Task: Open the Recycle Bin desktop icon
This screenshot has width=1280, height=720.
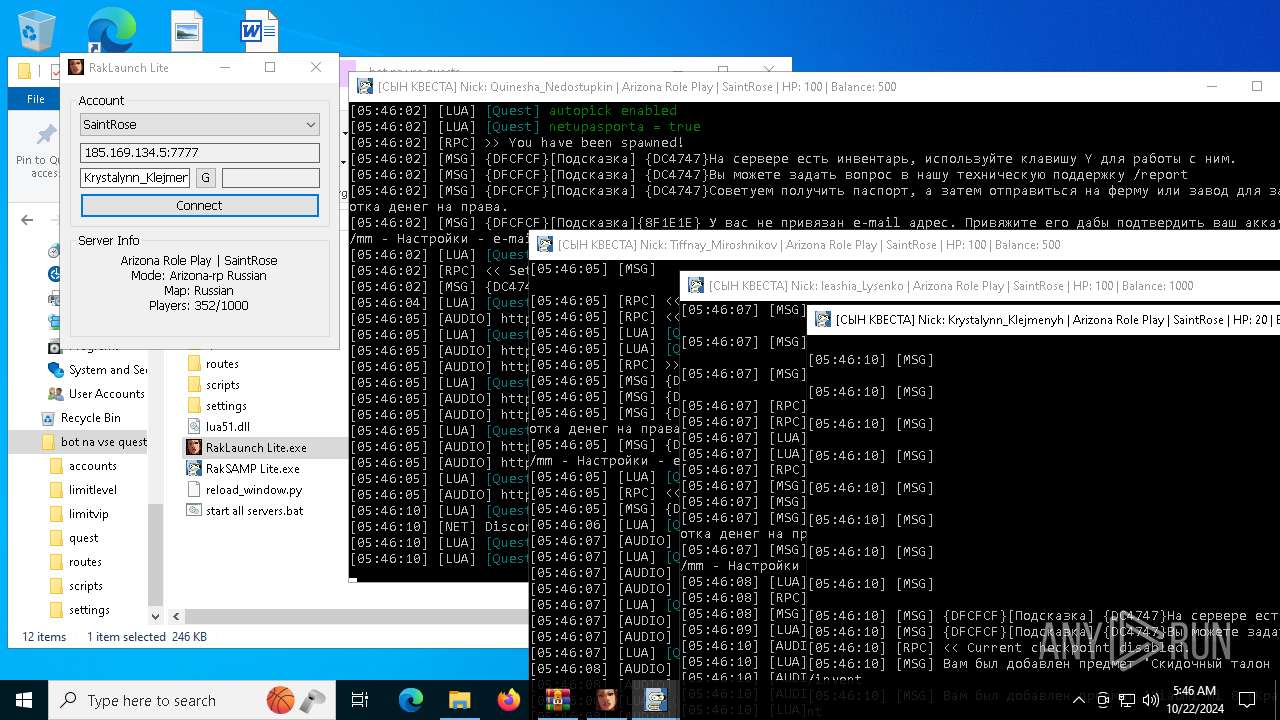Action: point(36,32)
